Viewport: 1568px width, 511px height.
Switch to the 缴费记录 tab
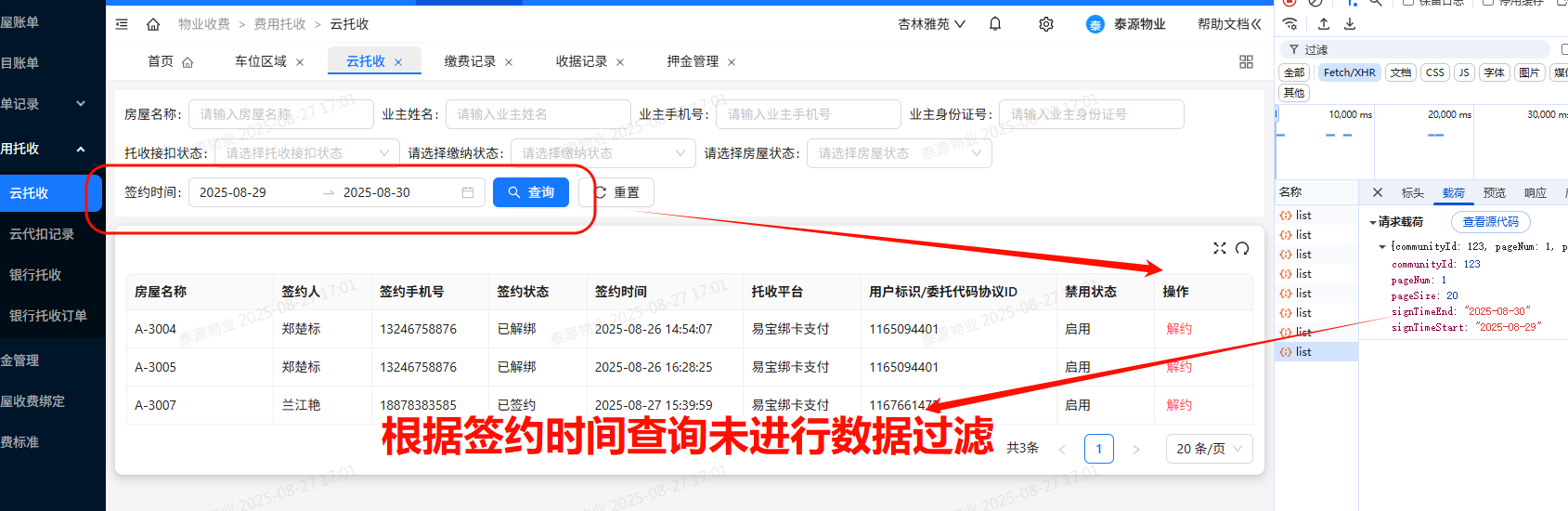(470, 61)
